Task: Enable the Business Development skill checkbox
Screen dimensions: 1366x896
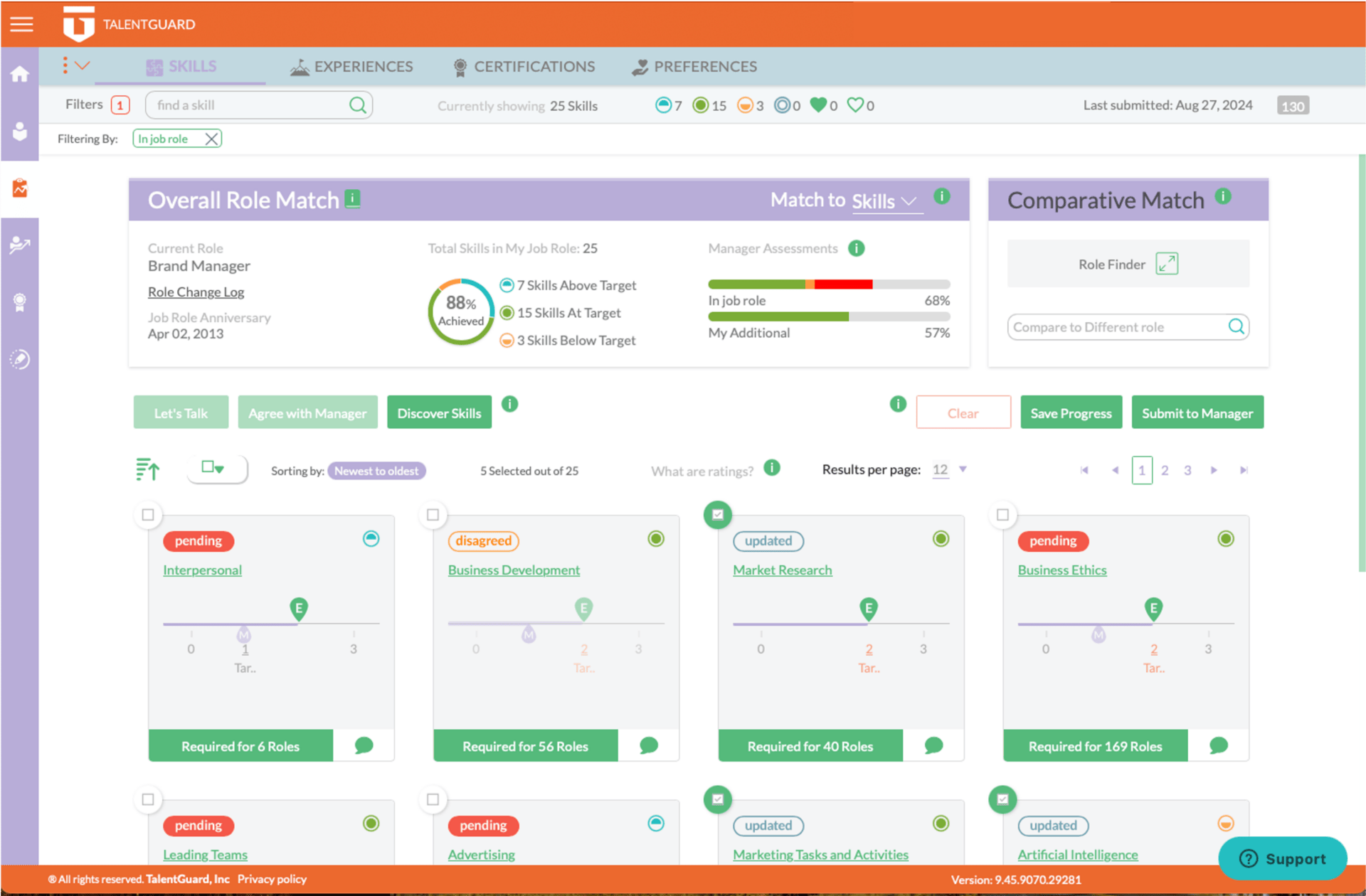Action: pyautogui.click(x=434, y=513)
